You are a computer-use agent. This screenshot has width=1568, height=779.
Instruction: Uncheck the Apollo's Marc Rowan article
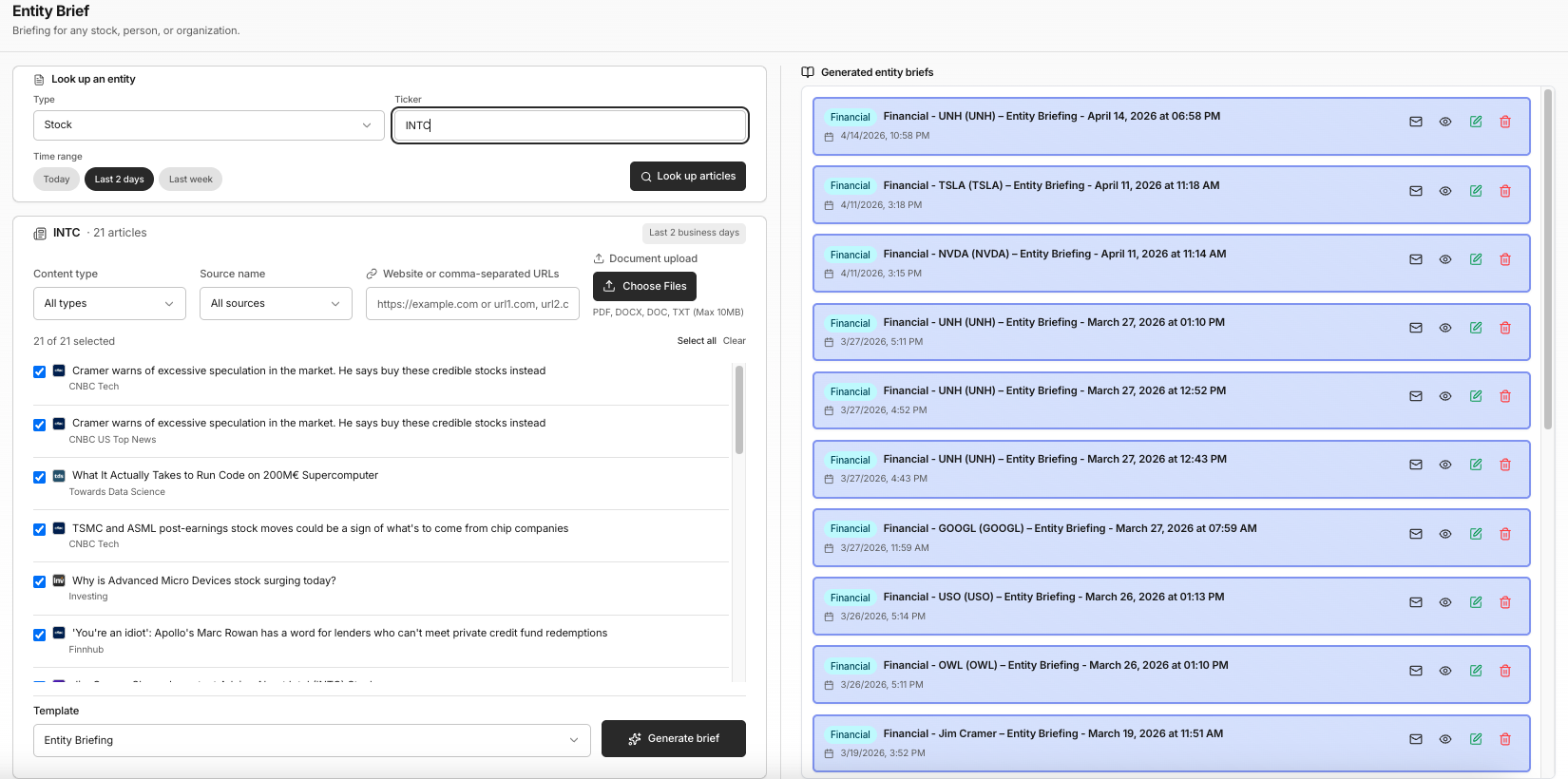click(x=39, y=635)
